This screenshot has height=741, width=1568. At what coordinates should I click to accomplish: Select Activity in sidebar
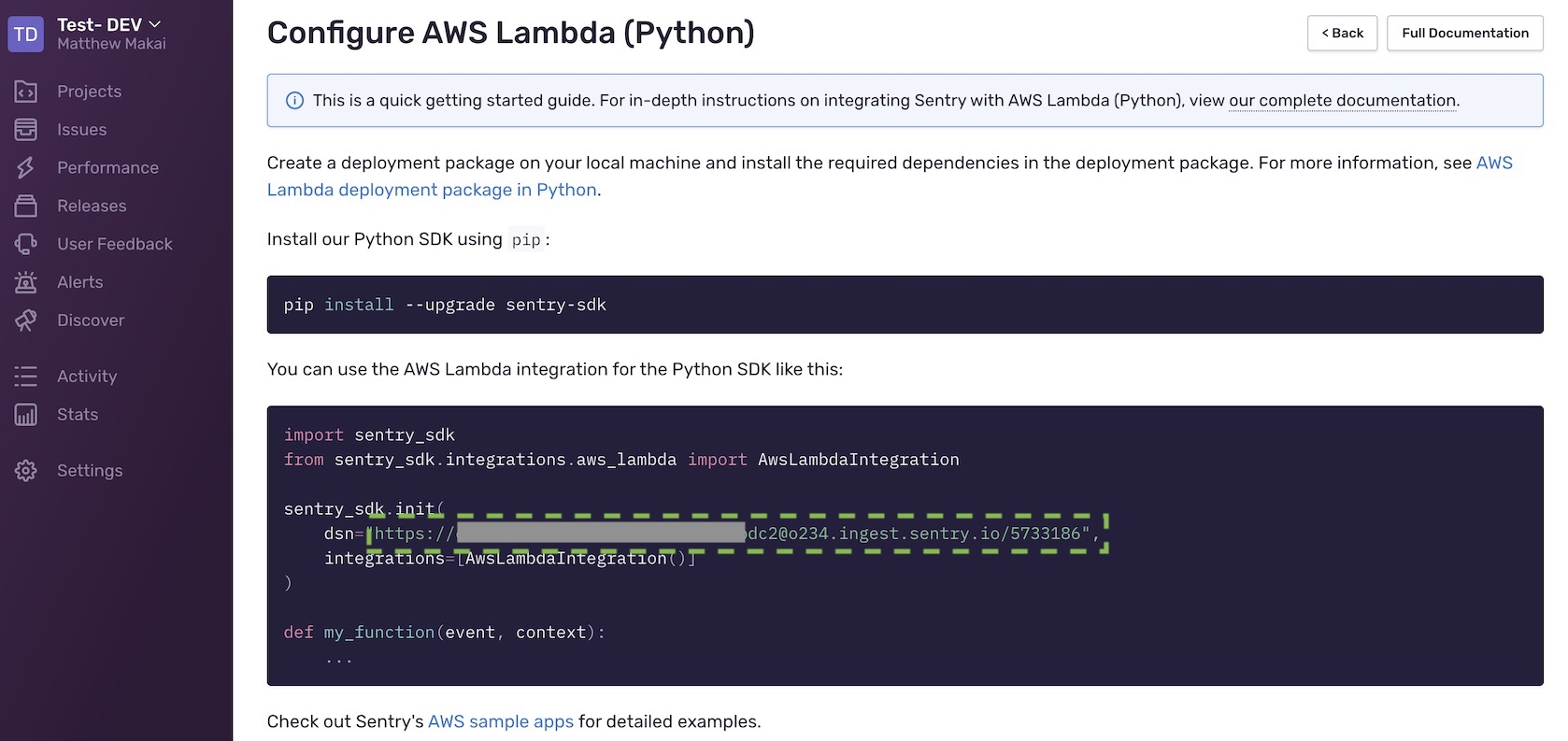(87, 377)
